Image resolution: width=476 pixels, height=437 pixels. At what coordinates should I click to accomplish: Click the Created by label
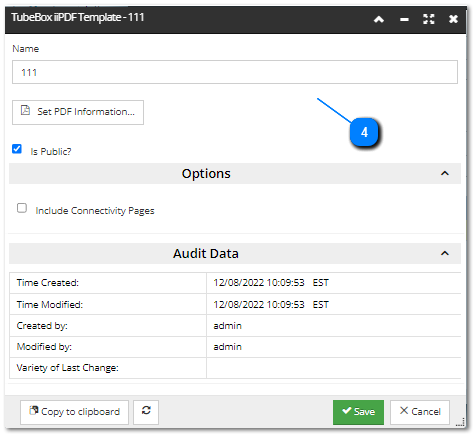point(42,327)
